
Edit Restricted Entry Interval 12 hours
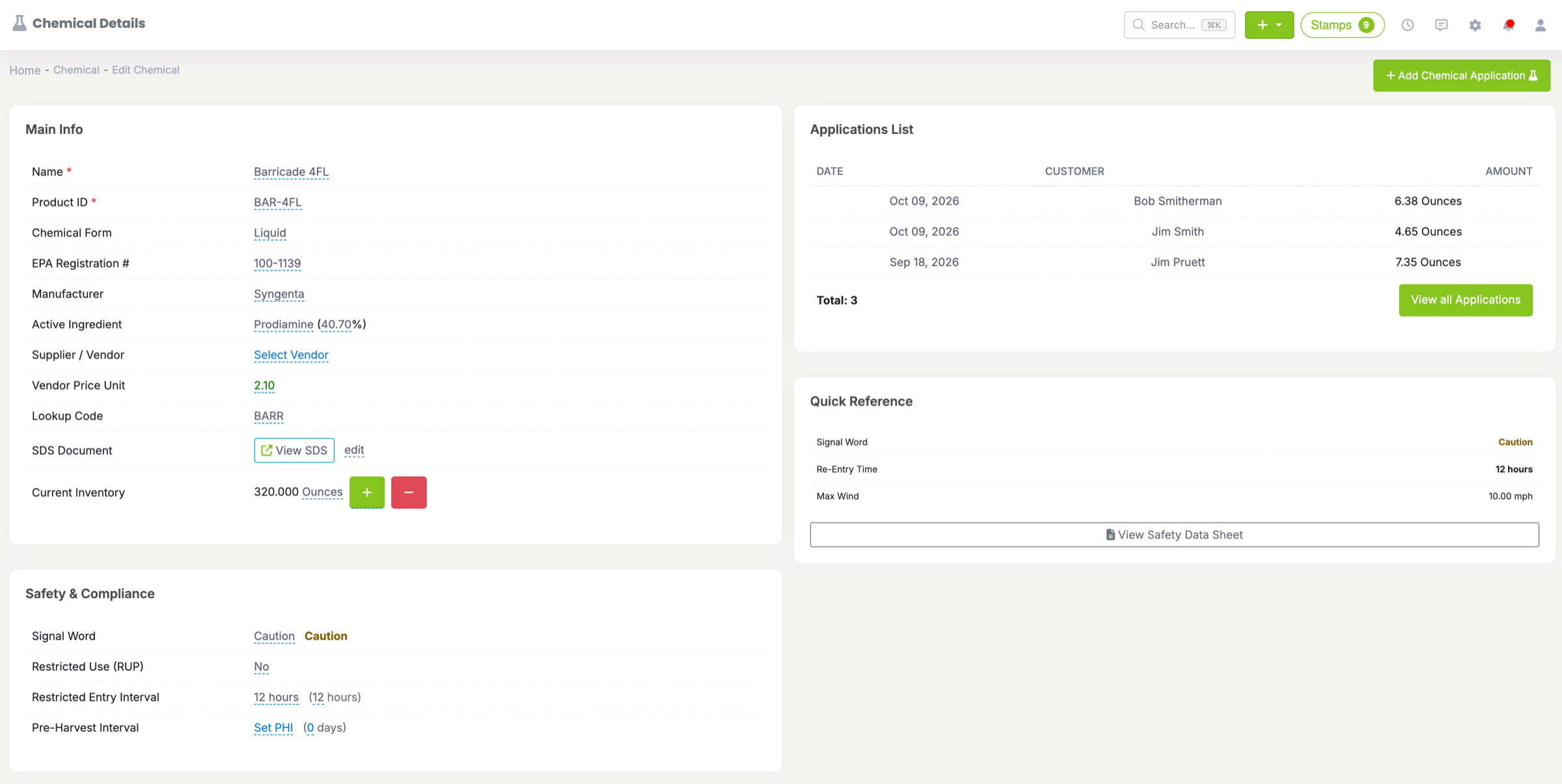tap(276, 697)
